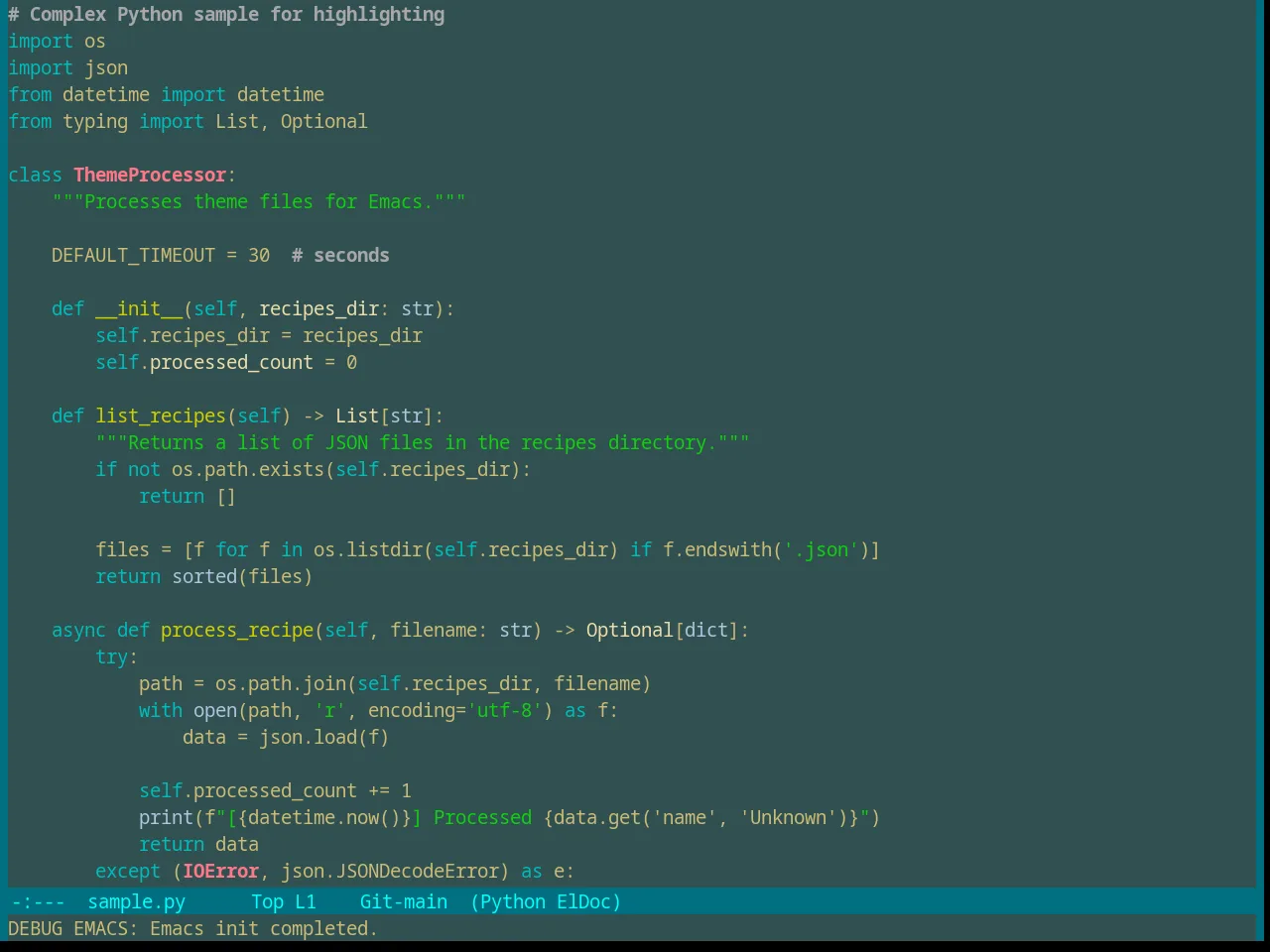This screenshot has width=1270, height=952.
Task: Click on the 'import json' line
Action: 67,67
